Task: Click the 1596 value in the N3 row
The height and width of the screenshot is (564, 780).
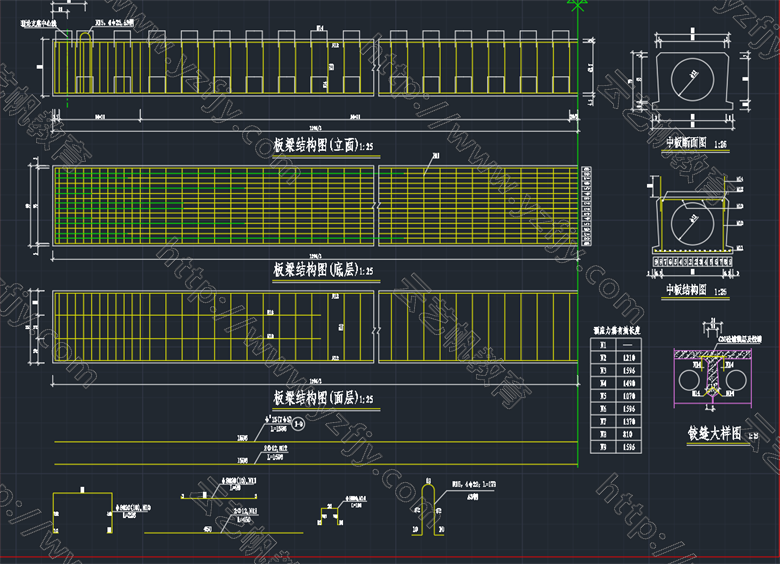Action: 629,371
